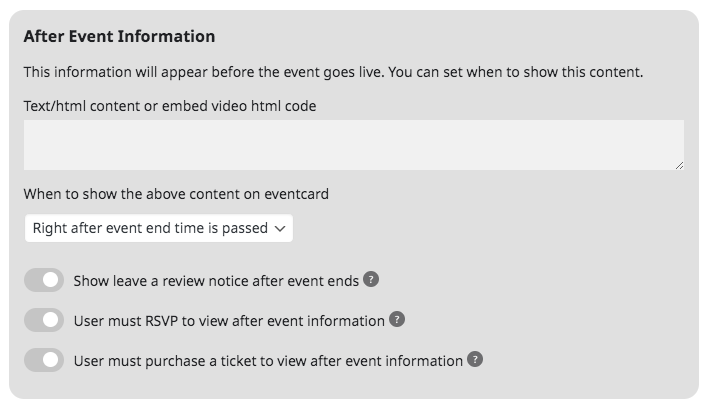Click the User must RSVP label text
Image resolution: width=709 pixels, height=410 pixels.
pos(229,321)
